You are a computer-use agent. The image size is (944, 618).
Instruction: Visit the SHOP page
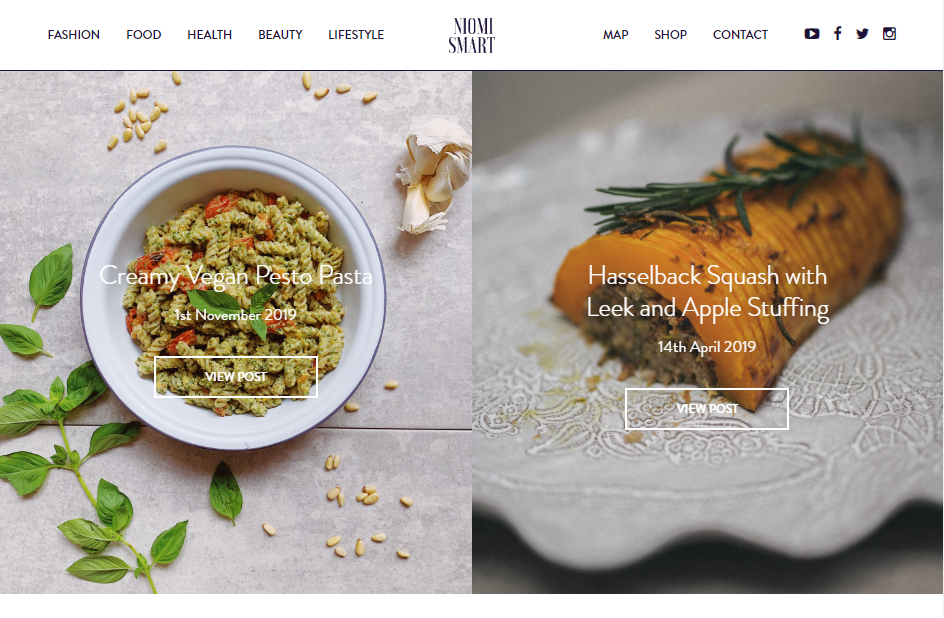[670, 35]
